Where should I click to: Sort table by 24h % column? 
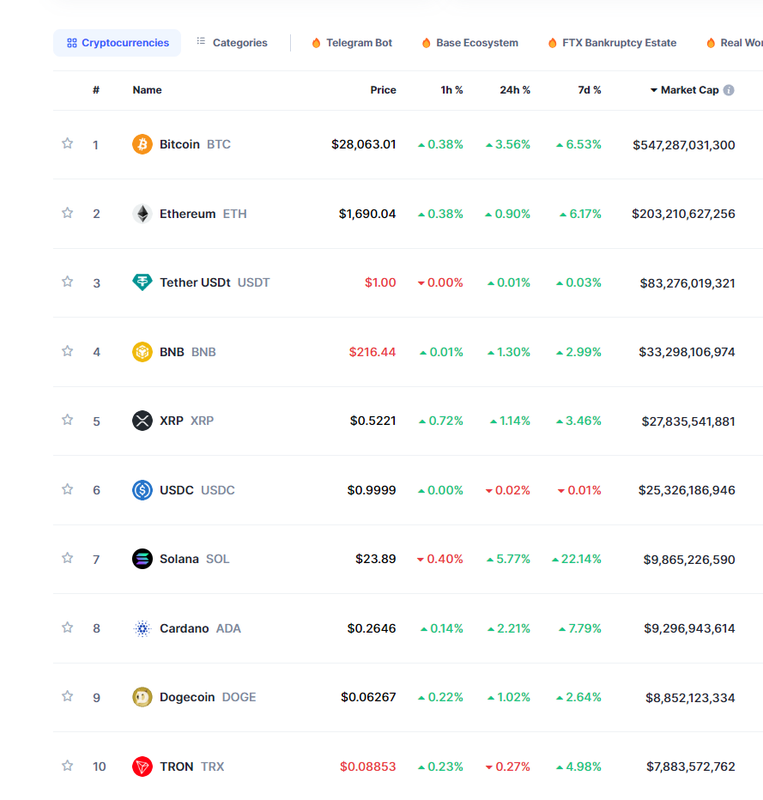pyautogui.click(x=515, y=90)
